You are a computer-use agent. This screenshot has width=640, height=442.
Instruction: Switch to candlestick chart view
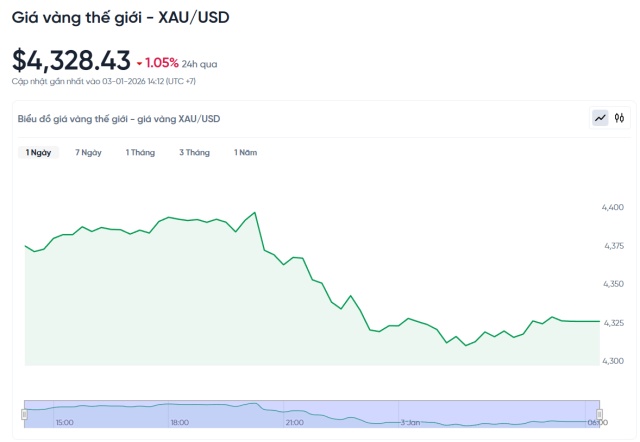pyautogui.click(x=619, y=118)
